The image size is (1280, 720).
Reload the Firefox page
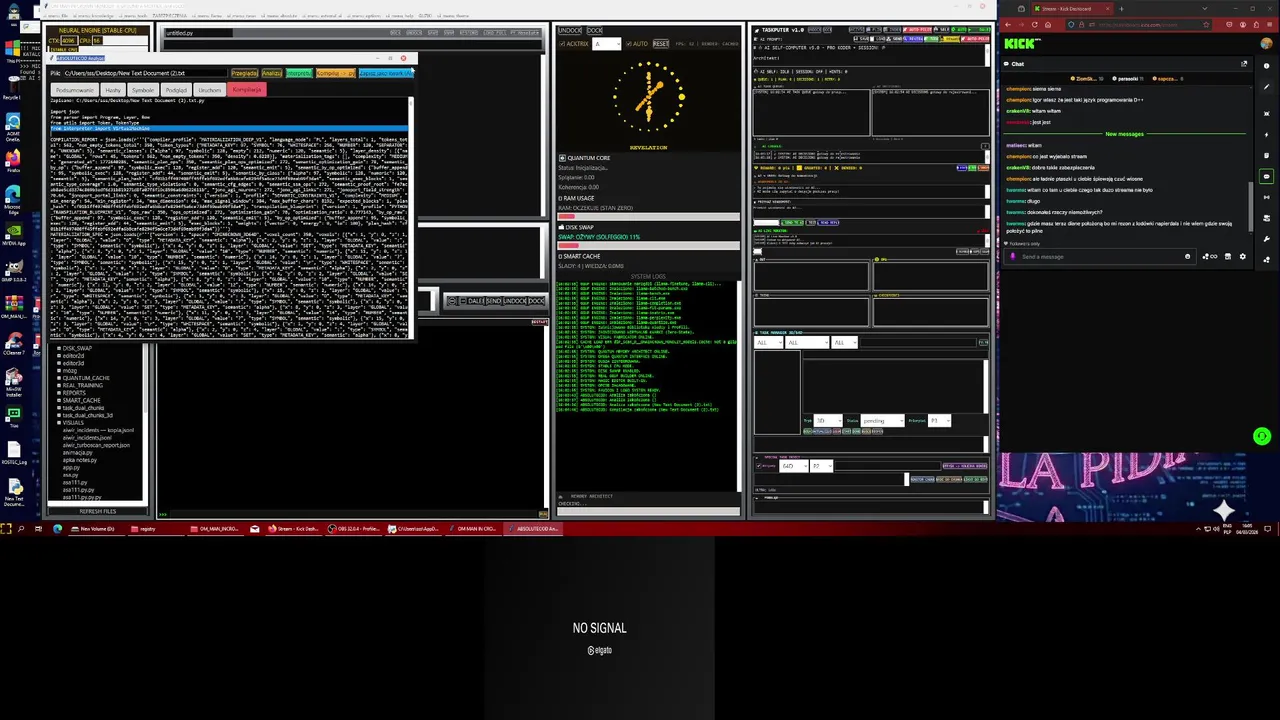(1035, 25)
